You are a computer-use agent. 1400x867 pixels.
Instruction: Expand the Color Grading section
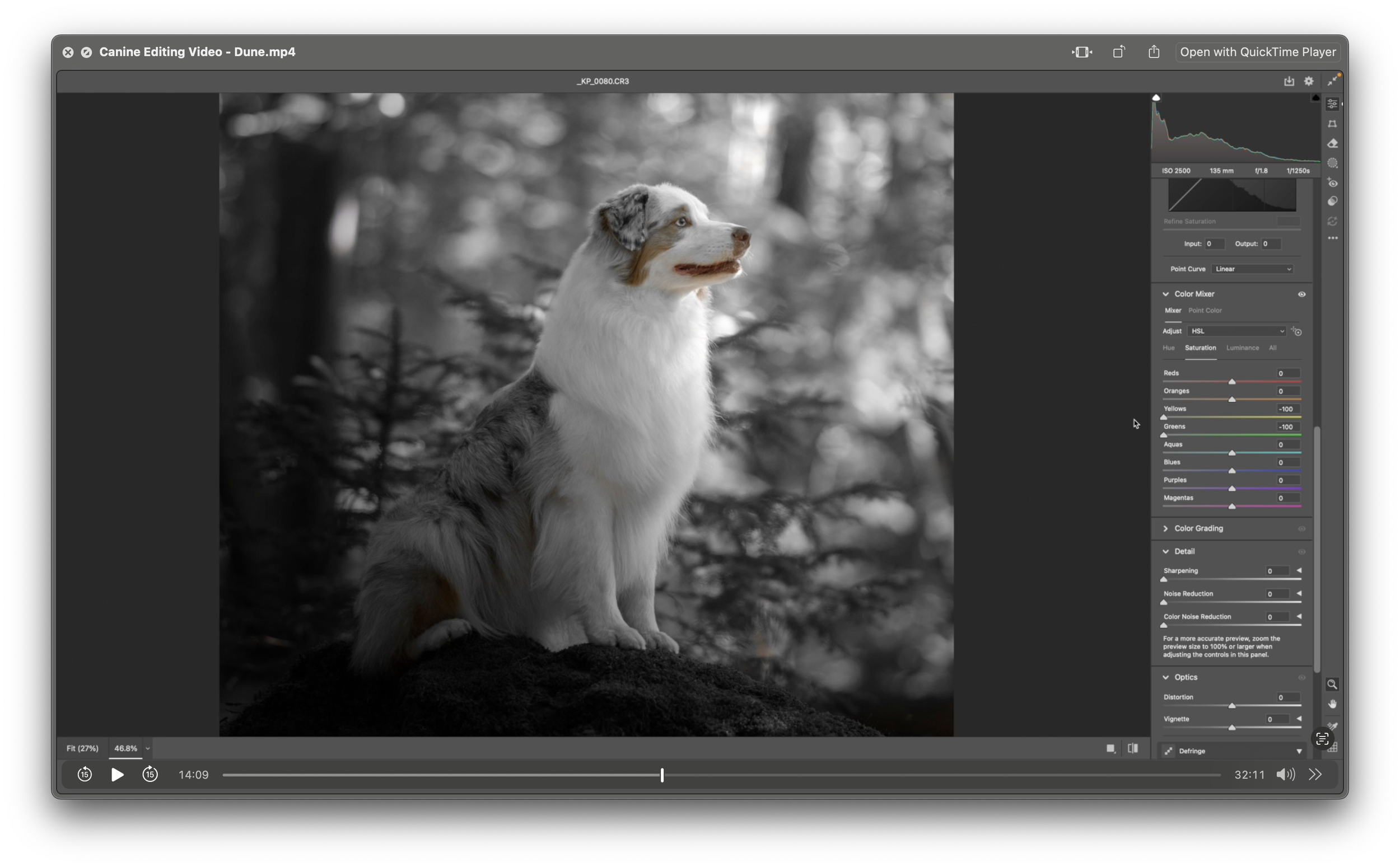[x=1165, y=529]
